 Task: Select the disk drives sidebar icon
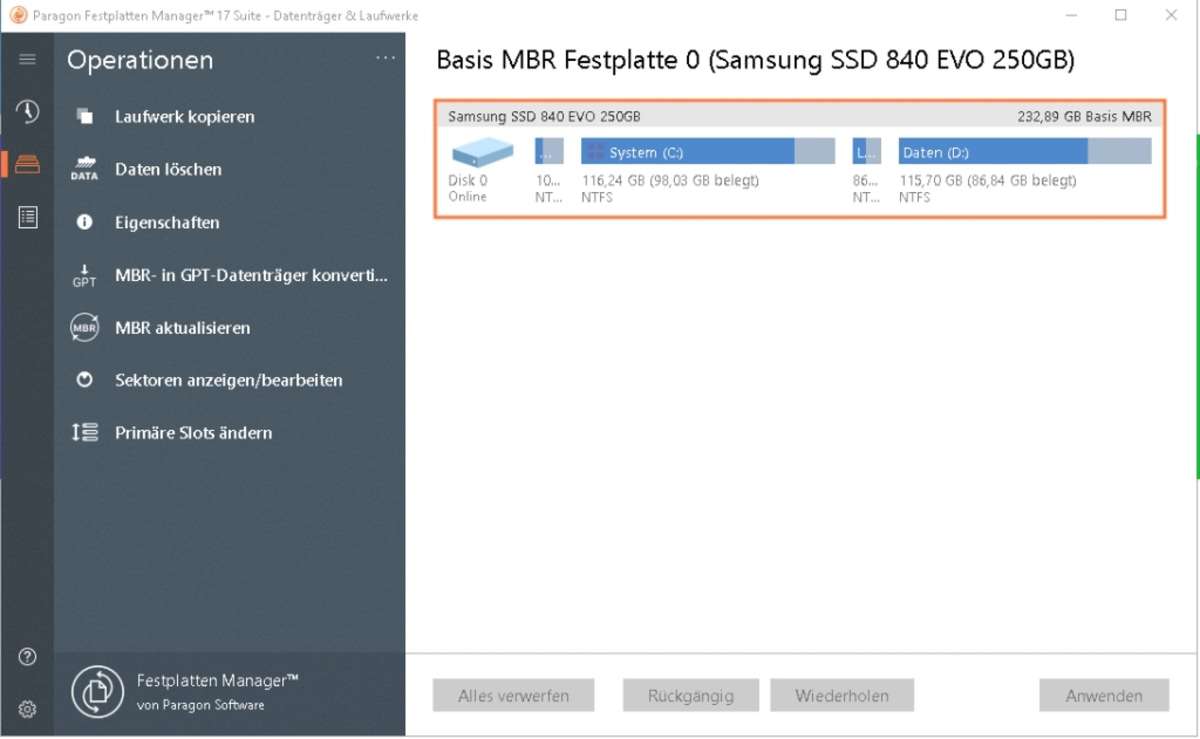(x=27, y=164)
